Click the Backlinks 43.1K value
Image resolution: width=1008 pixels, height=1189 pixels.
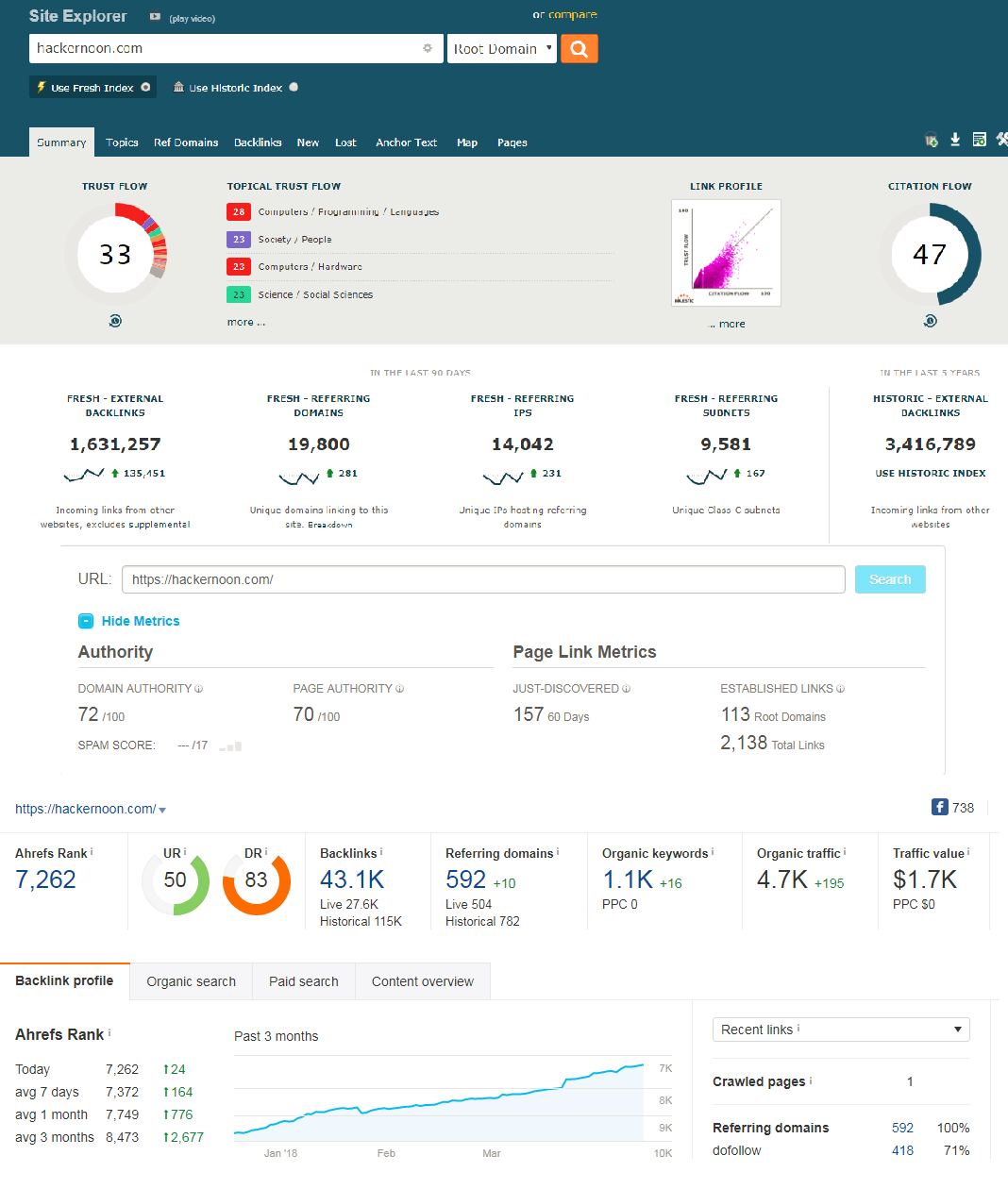point(352,879)
